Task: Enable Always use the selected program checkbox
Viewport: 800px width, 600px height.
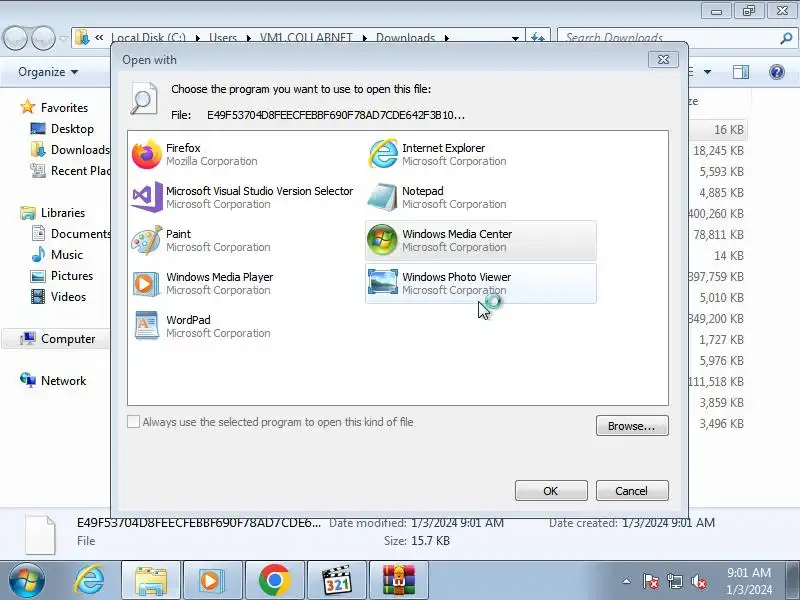Action: pos(133,421)
